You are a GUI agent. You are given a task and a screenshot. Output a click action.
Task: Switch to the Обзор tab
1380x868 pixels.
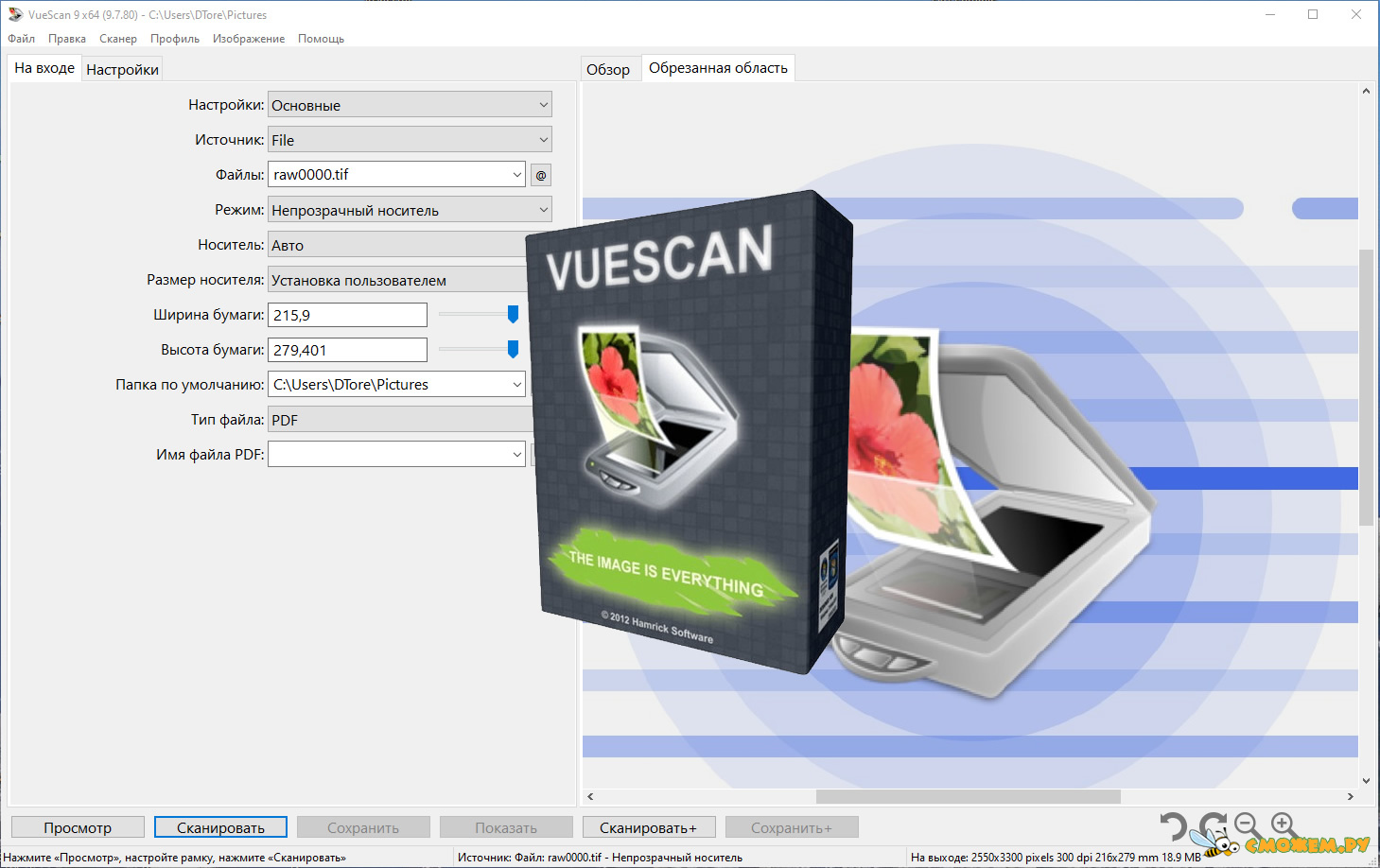point(608,69)
